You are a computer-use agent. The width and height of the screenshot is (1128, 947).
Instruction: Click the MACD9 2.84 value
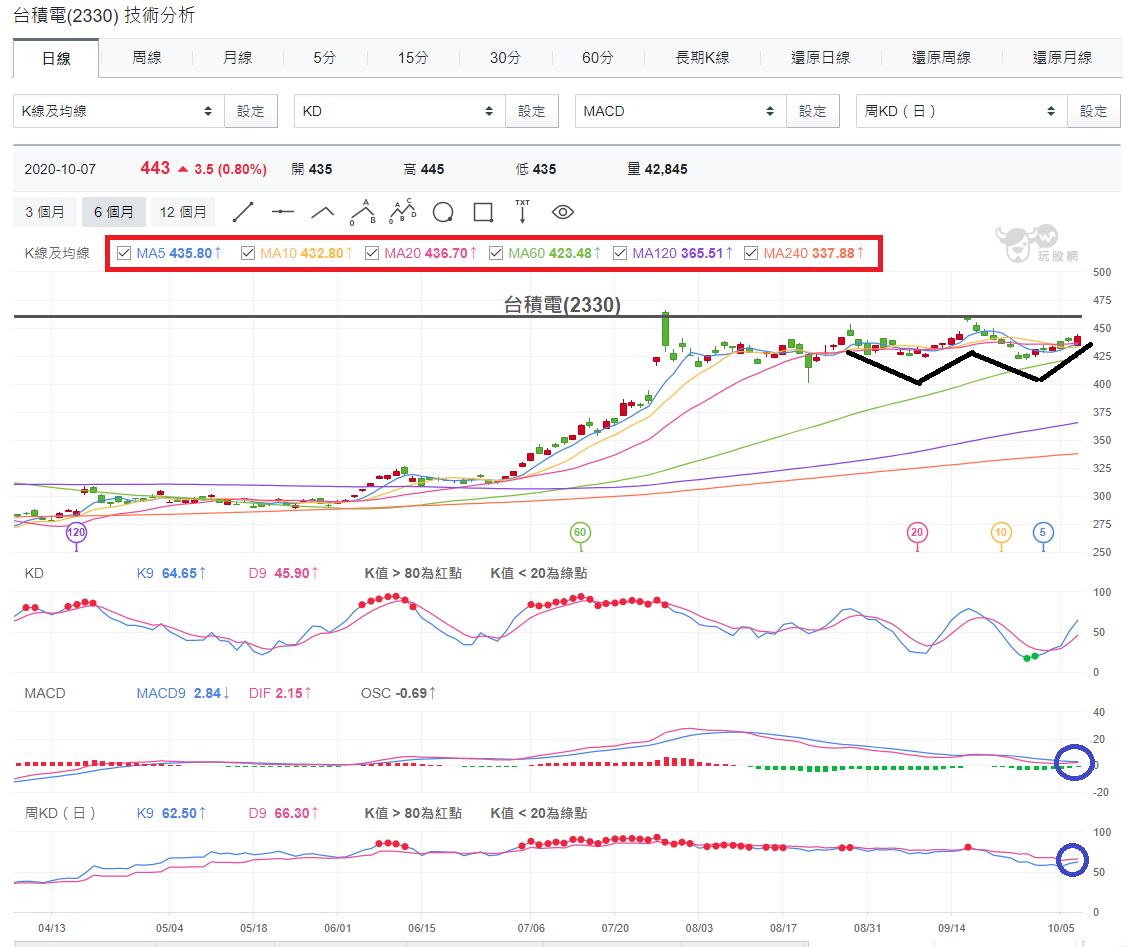point(183,694)
